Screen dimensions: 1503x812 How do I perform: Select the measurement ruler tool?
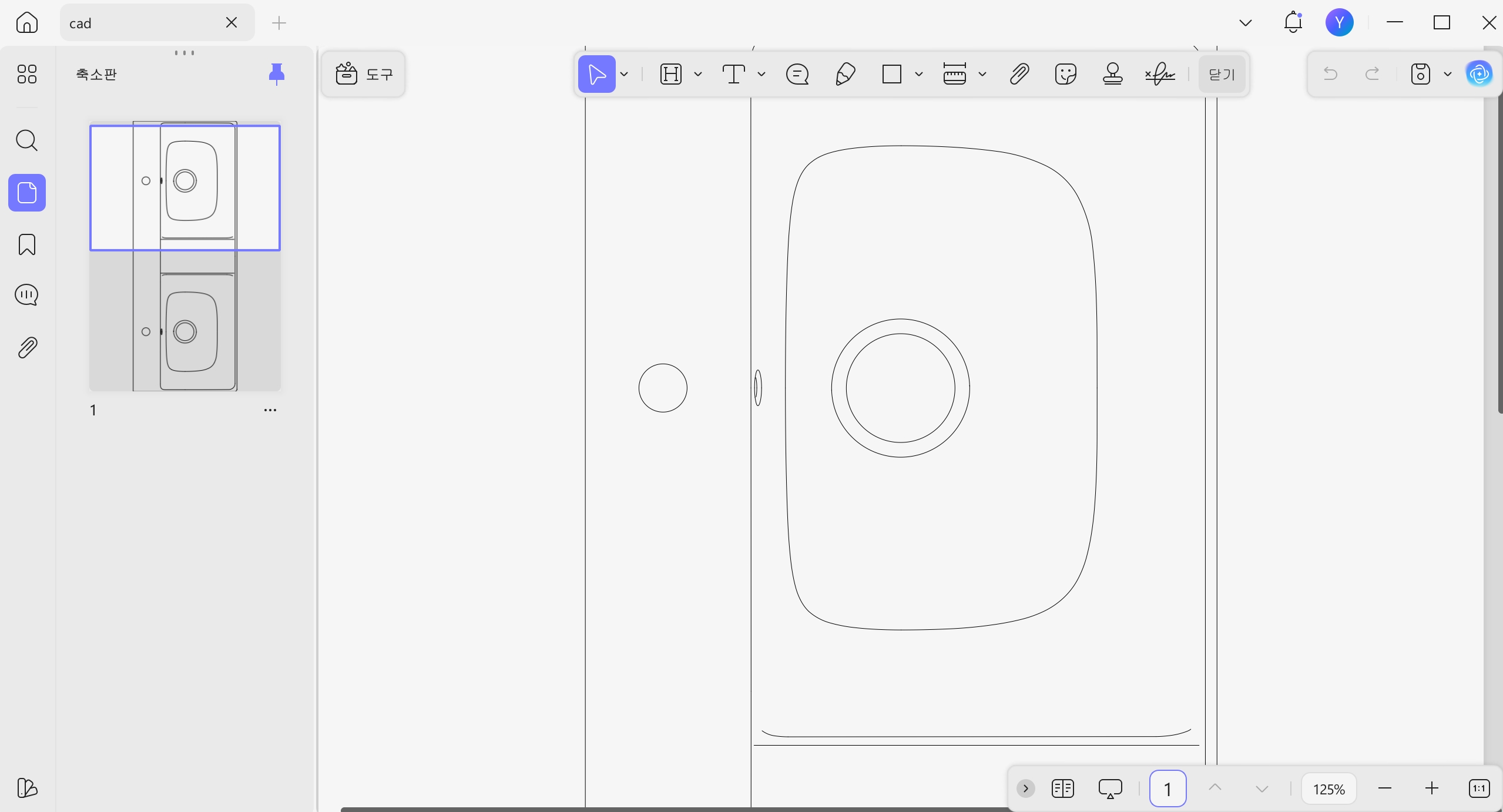(x=955, y=74)
